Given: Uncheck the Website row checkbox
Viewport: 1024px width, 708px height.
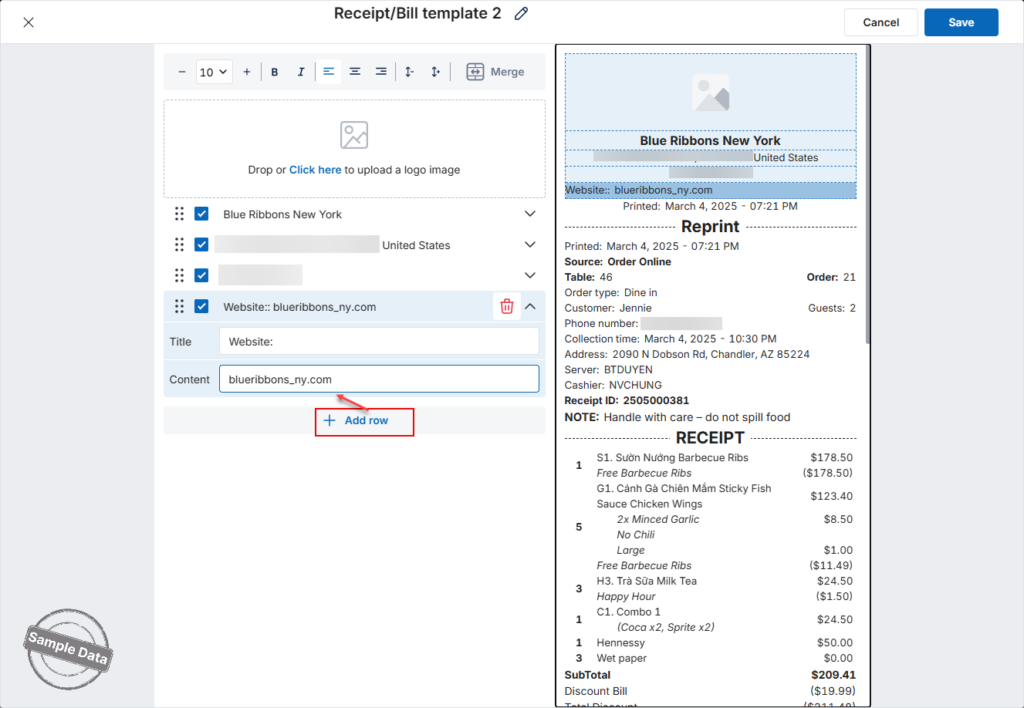Looking at the screenshot, I should pyautogui.click(x=202, y=306).
